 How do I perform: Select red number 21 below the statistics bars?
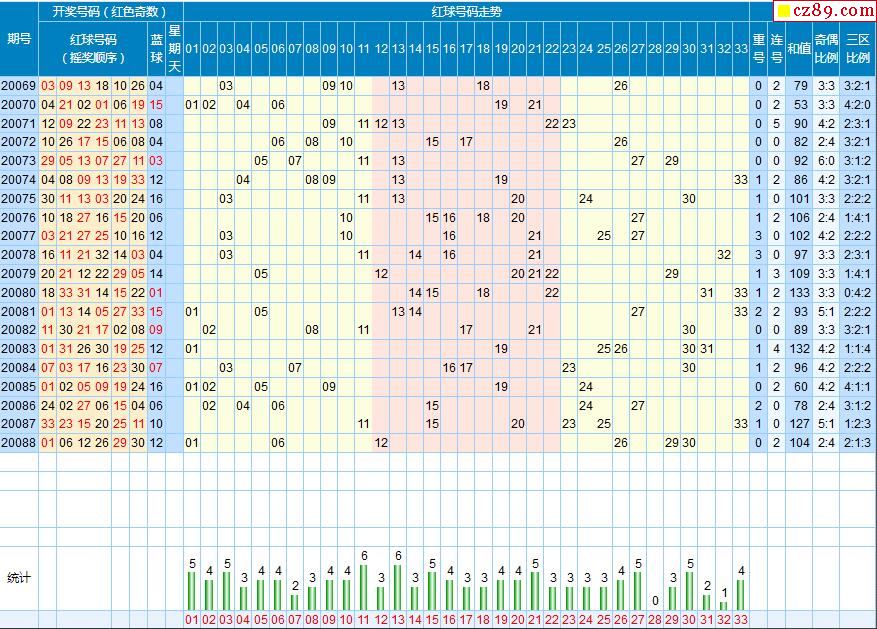pos(535,619)
